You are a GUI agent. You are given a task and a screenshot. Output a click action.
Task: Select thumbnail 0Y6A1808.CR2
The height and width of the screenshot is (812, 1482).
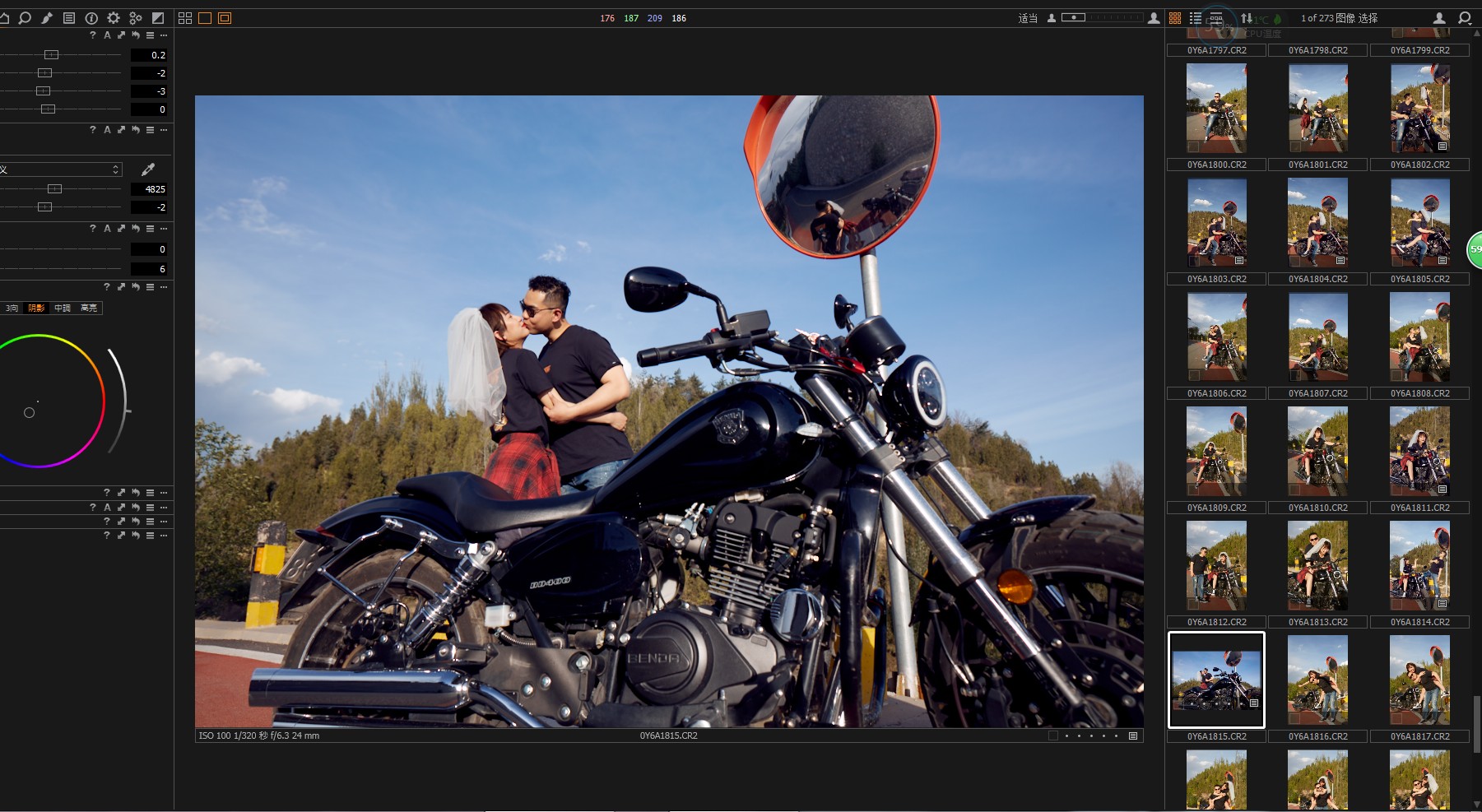(x=1419, y=336)
